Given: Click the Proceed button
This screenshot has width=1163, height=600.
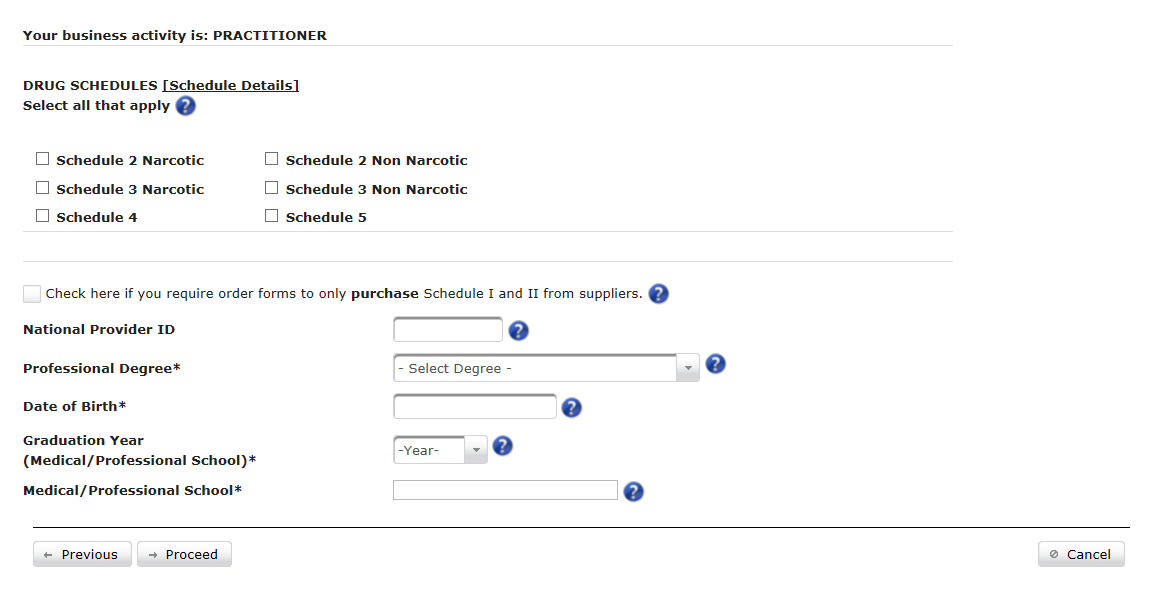Looking at the screenshot, I should (184, 554).
